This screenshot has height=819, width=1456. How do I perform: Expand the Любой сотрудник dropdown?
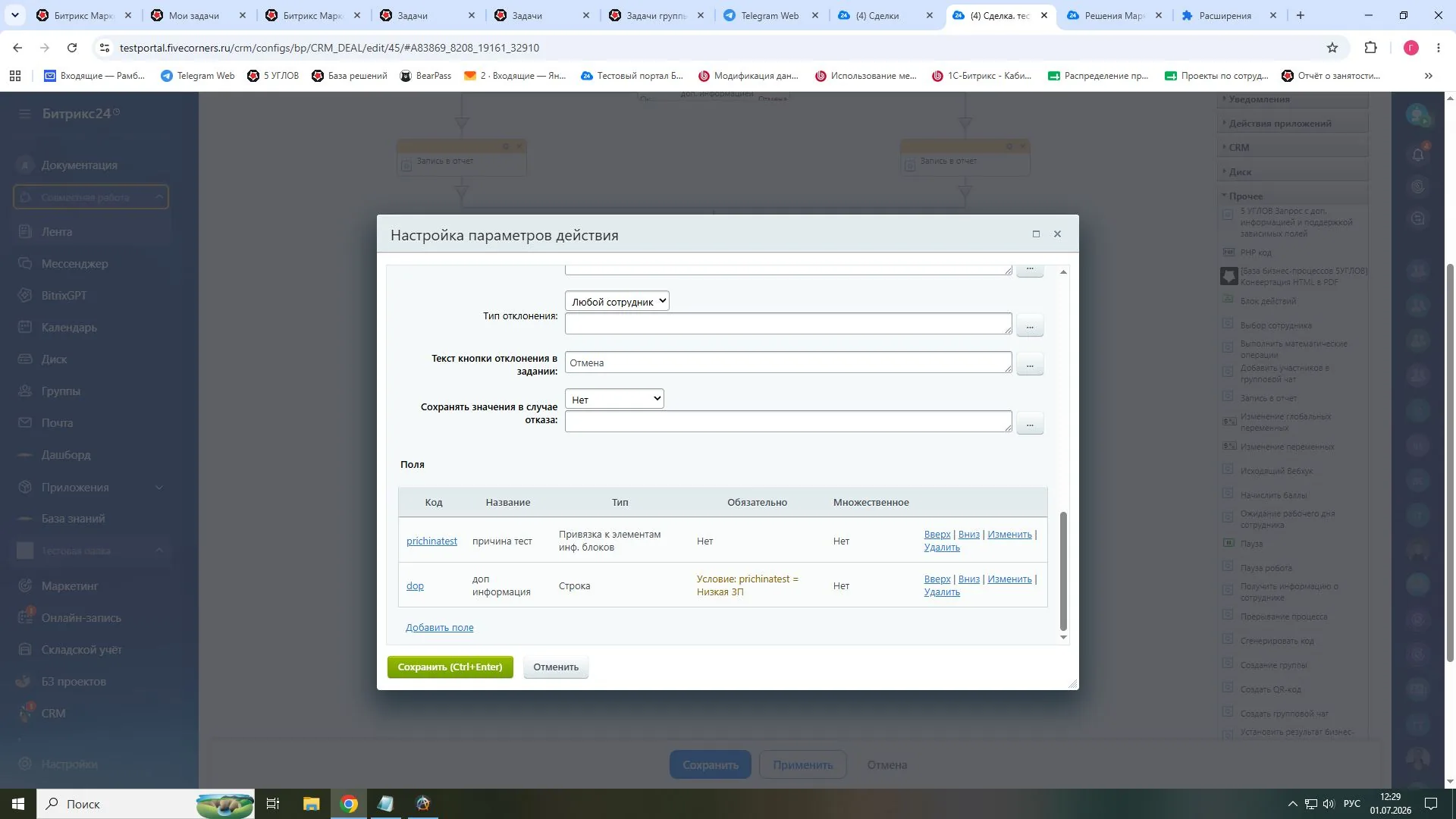pos(617,301)
